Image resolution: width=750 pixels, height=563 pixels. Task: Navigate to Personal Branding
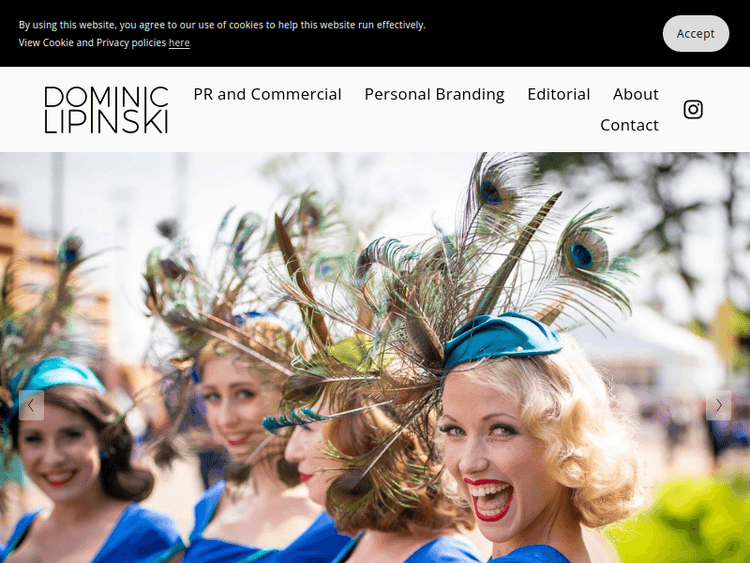434,94
